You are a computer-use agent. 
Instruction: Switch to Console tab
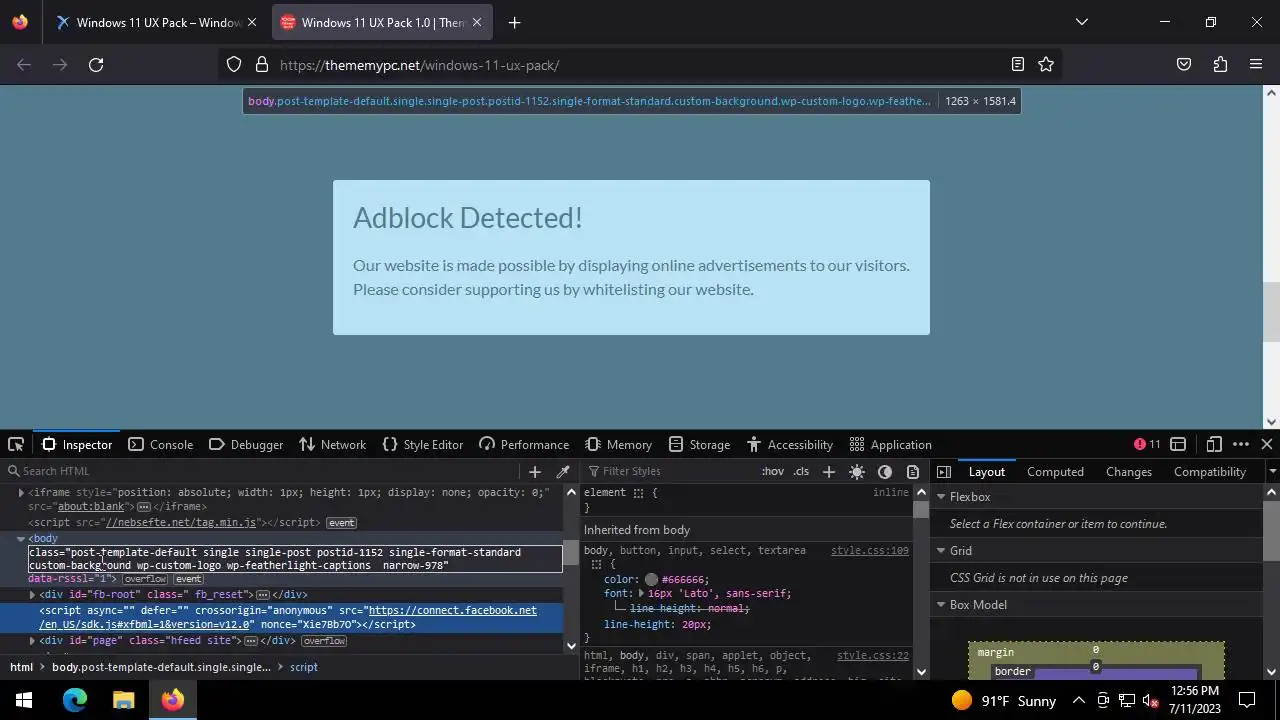coord(161,444)
